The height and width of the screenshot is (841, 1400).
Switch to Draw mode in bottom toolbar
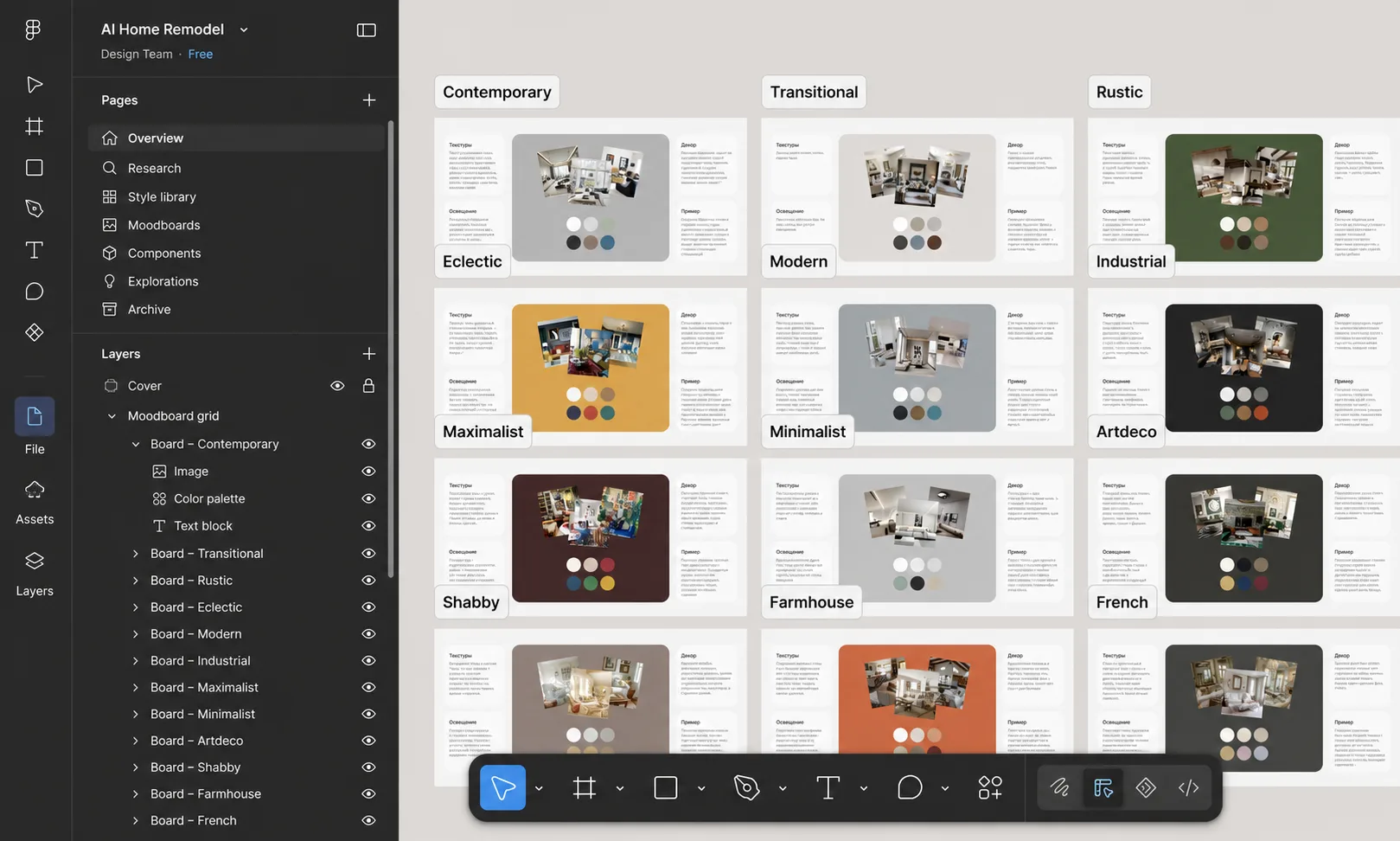point(1060,787)
